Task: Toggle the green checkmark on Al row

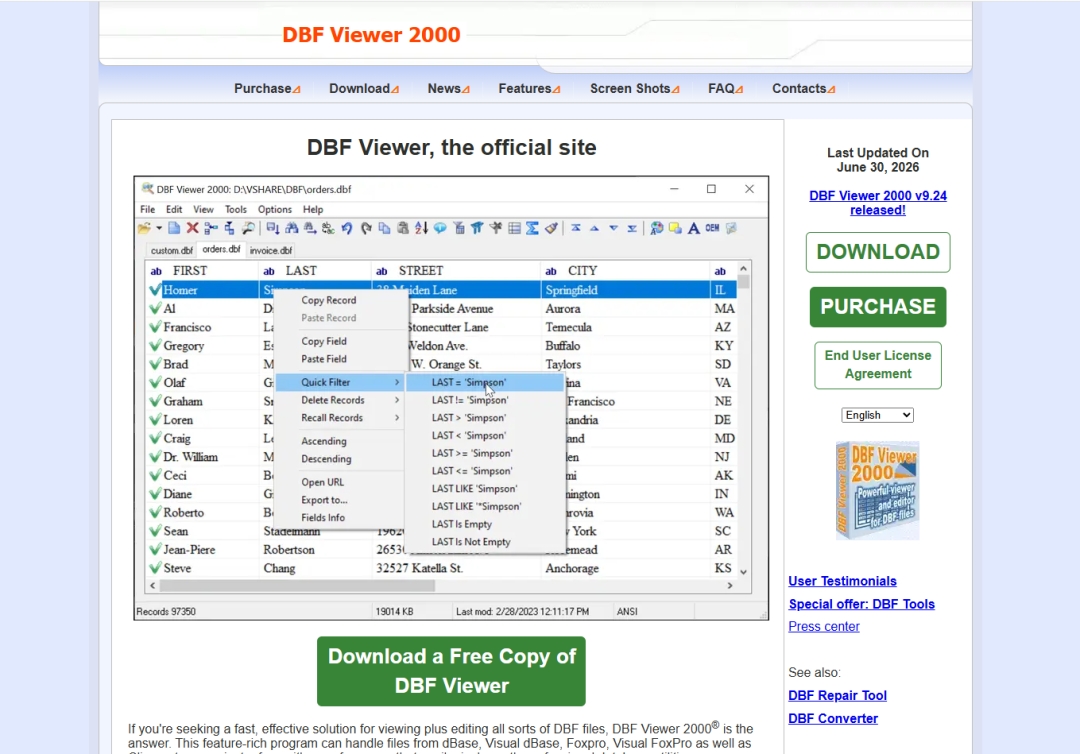Action: click(155, 308)
